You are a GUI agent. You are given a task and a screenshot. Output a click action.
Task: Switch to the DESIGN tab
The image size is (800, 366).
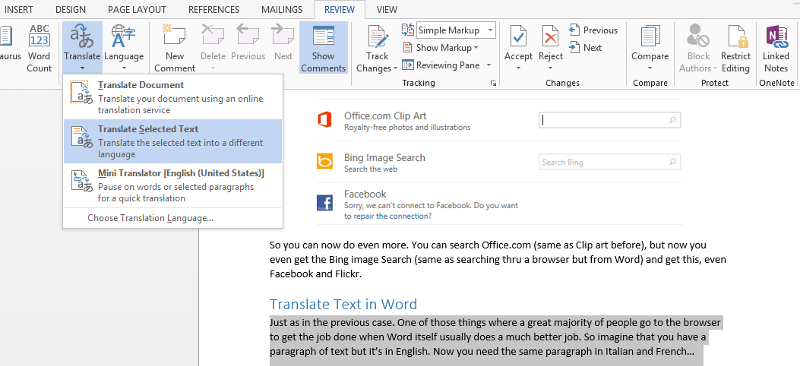(x=70, y=9)
